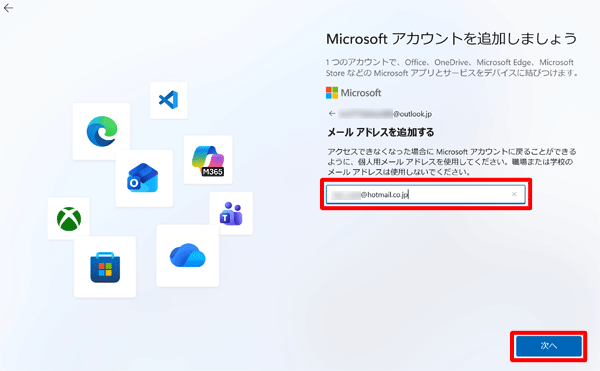Click the Xbox icon tile

tap(69, 219)
